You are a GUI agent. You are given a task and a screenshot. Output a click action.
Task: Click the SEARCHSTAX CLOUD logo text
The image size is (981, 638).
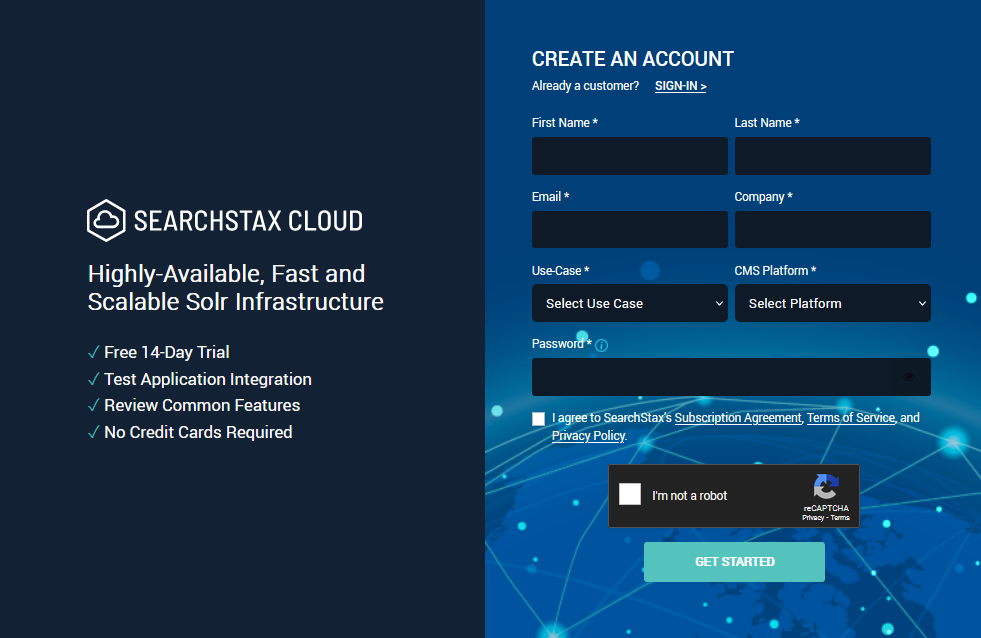click(248, 221)
